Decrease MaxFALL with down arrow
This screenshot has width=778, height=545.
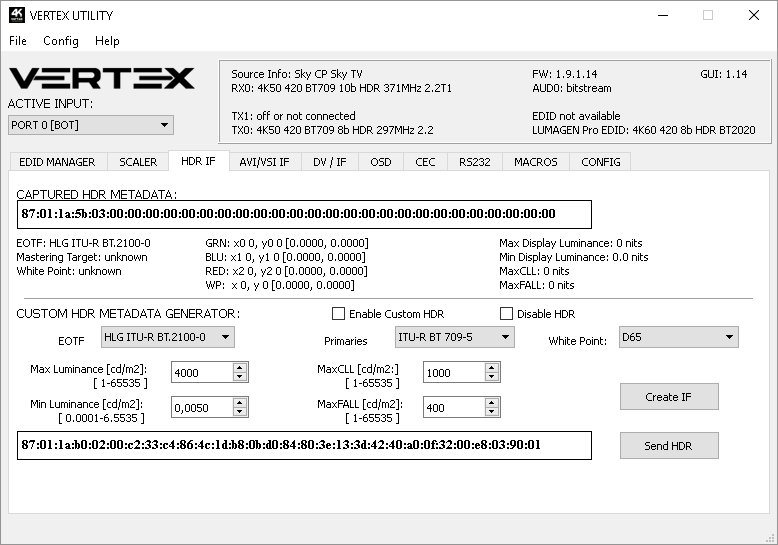point(492,412)
